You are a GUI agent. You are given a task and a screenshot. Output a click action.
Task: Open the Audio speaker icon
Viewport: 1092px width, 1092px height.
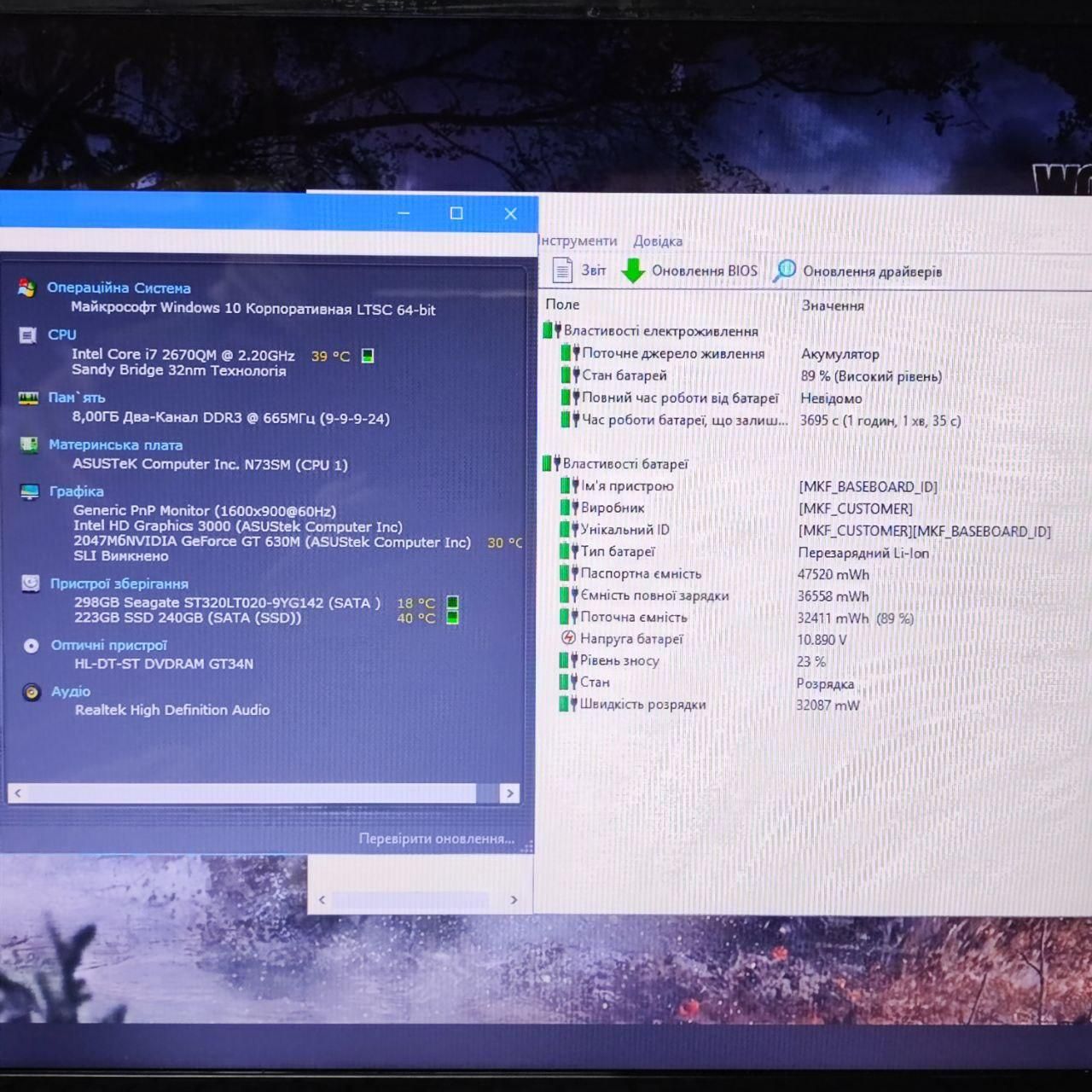point(32,692)
